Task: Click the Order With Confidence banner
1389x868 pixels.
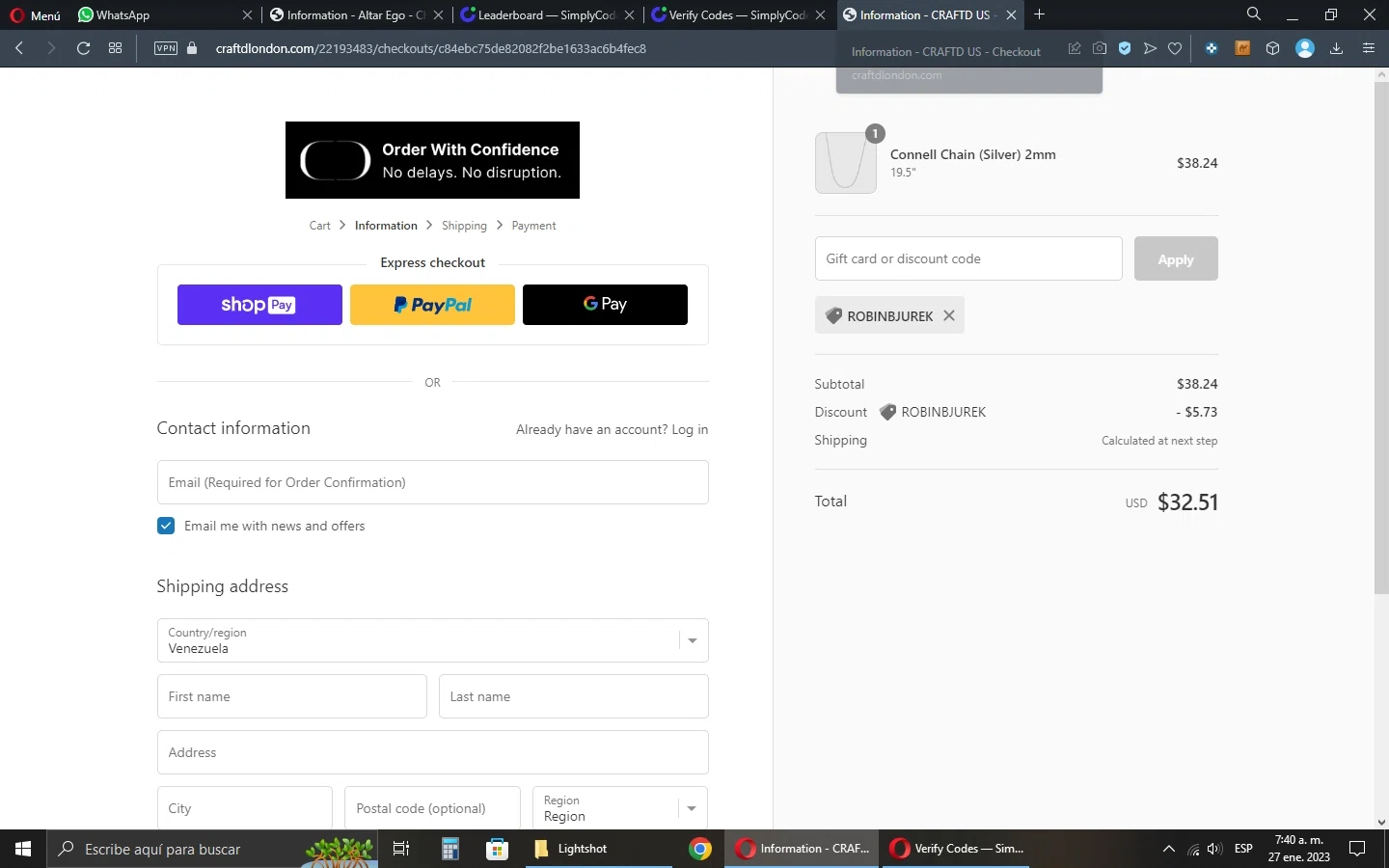Action: click(432, 160)
